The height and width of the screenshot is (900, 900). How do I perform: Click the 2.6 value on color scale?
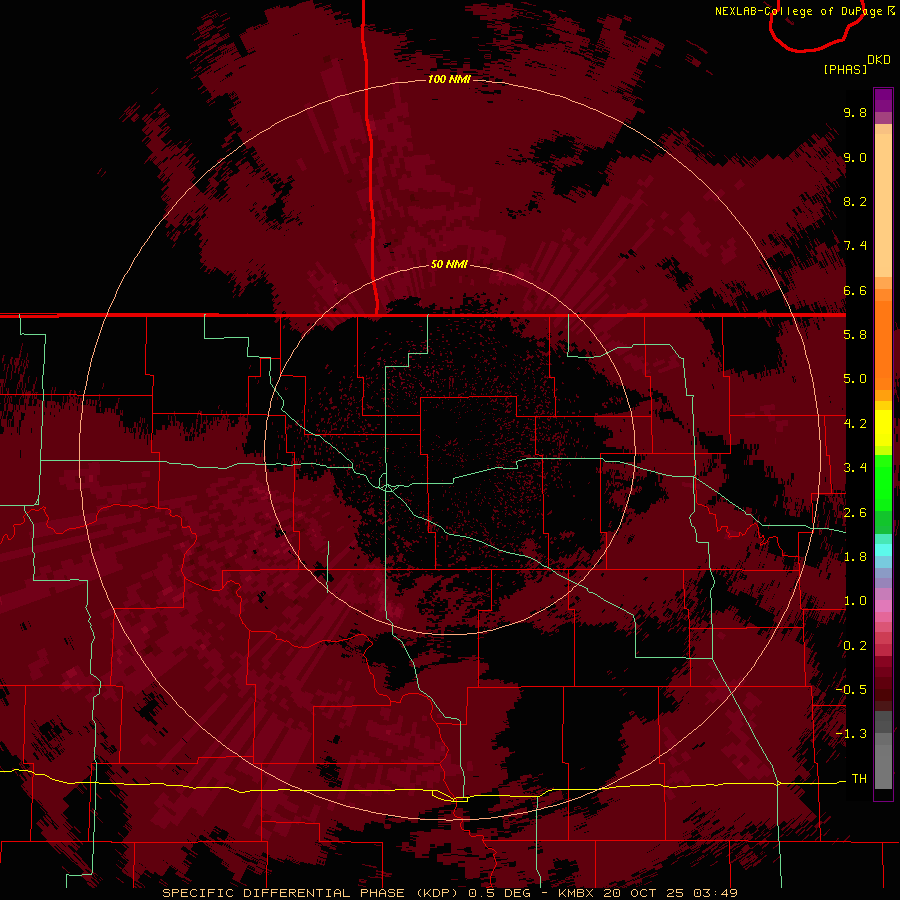[x=855, y=513]
